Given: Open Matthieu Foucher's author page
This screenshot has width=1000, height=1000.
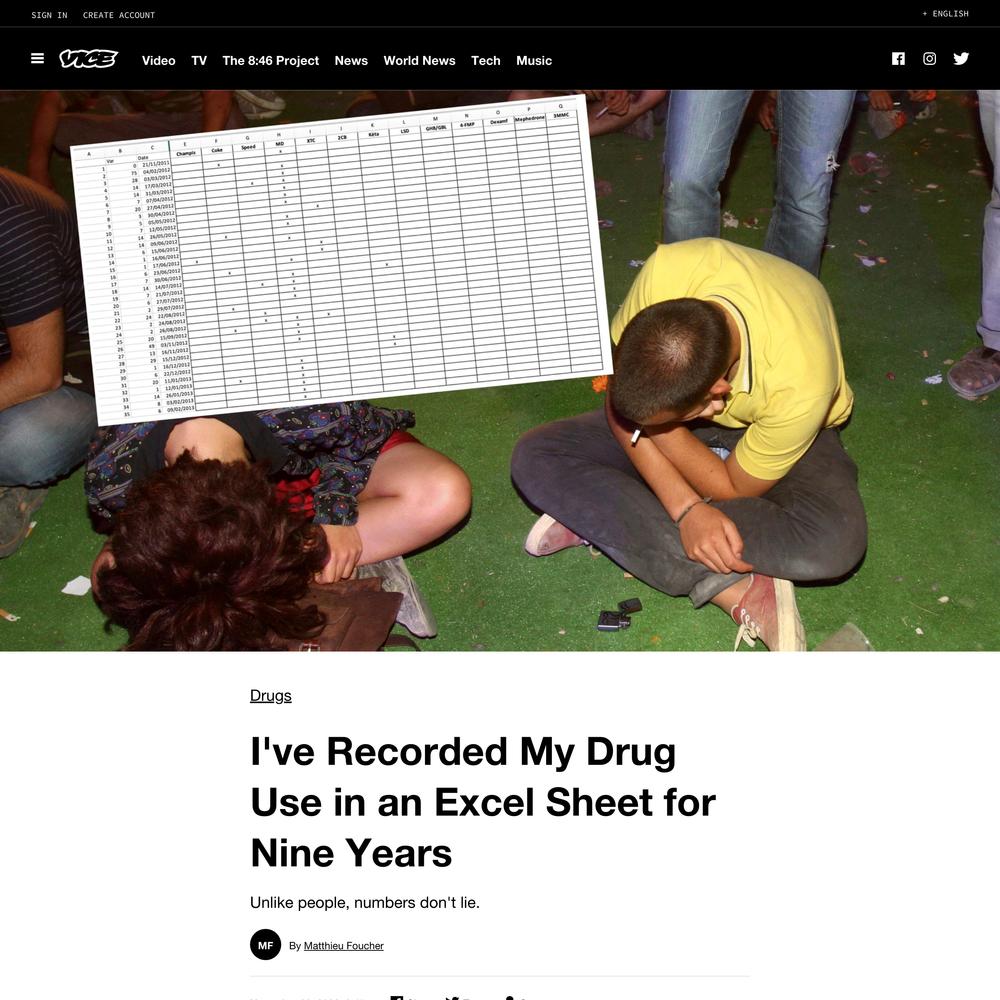Looking at the screenshot, I should pos(343,946).
